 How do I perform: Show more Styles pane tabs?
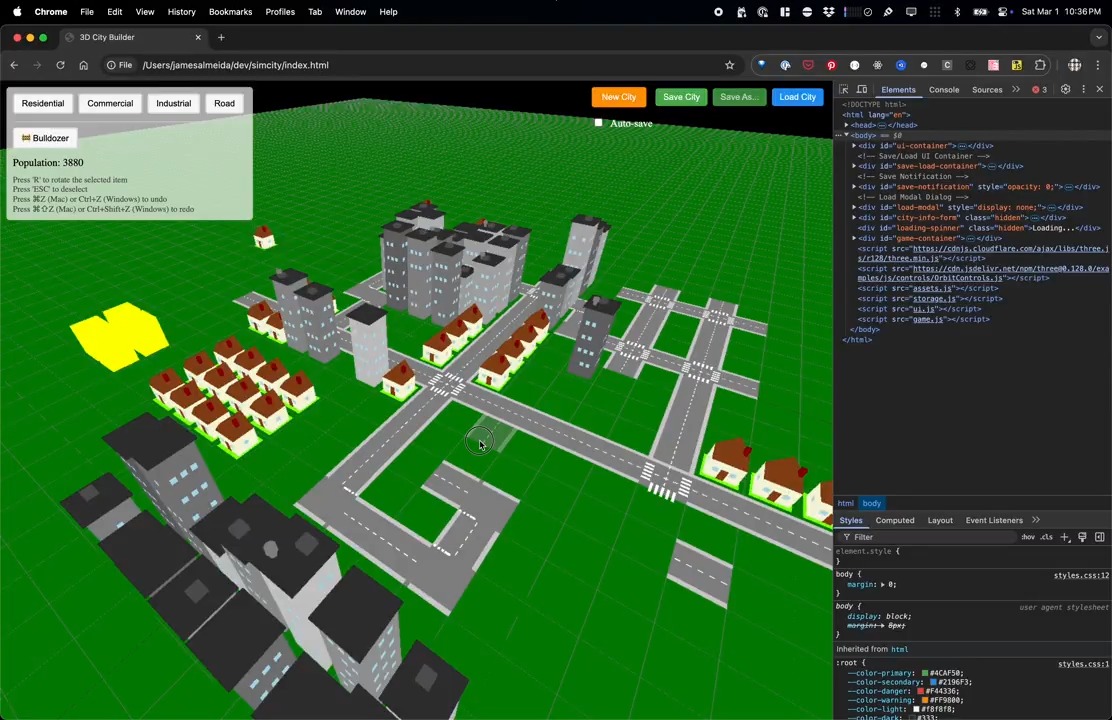point(1036,520)
